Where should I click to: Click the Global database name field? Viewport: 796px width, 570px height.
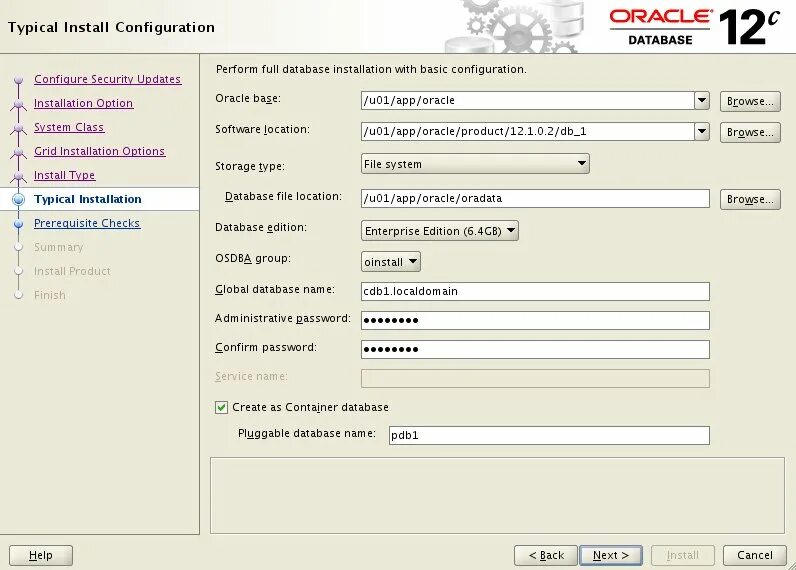click(535, 291)
